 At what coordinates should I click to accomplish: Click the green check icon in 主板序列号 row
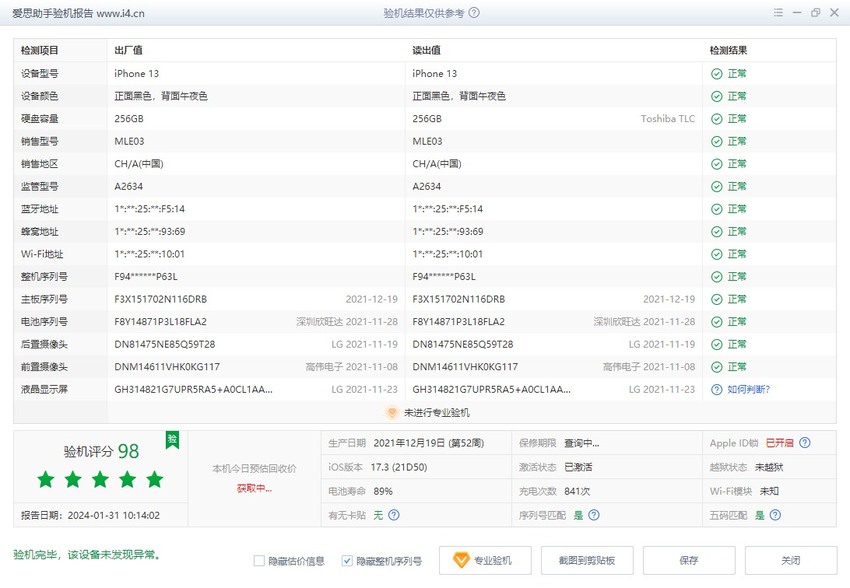tap(717, 300)
